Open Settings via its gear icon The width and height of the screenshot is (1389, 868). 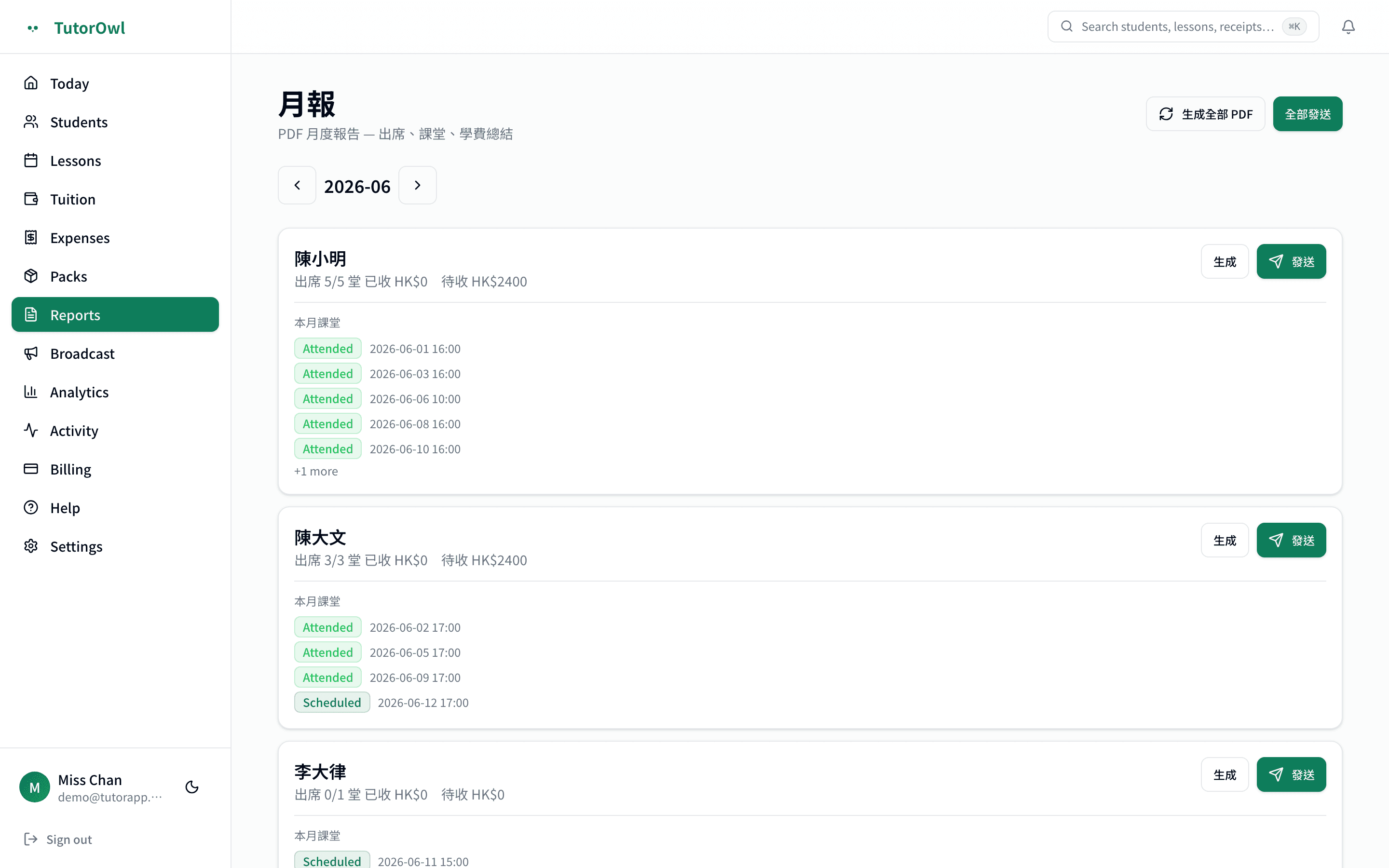coord(31,546)
